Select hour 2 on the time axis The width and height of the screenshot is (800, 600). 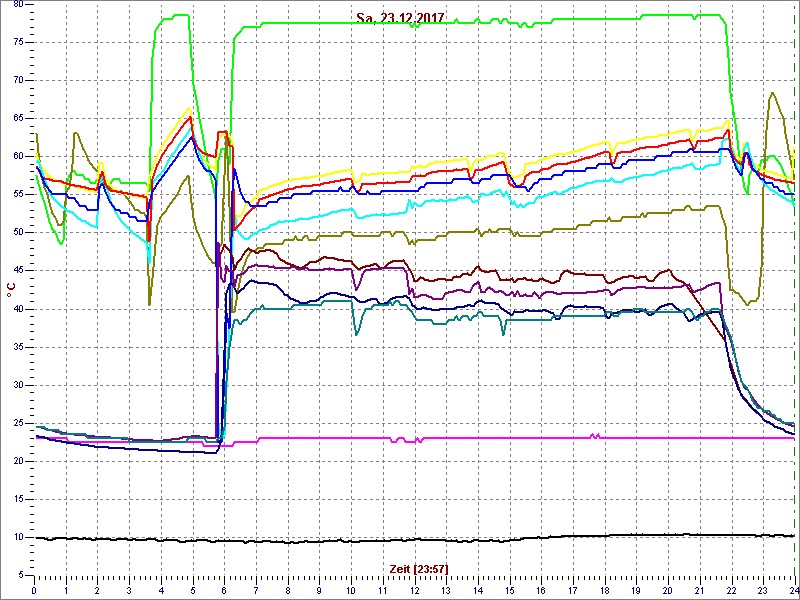[97, 589]
